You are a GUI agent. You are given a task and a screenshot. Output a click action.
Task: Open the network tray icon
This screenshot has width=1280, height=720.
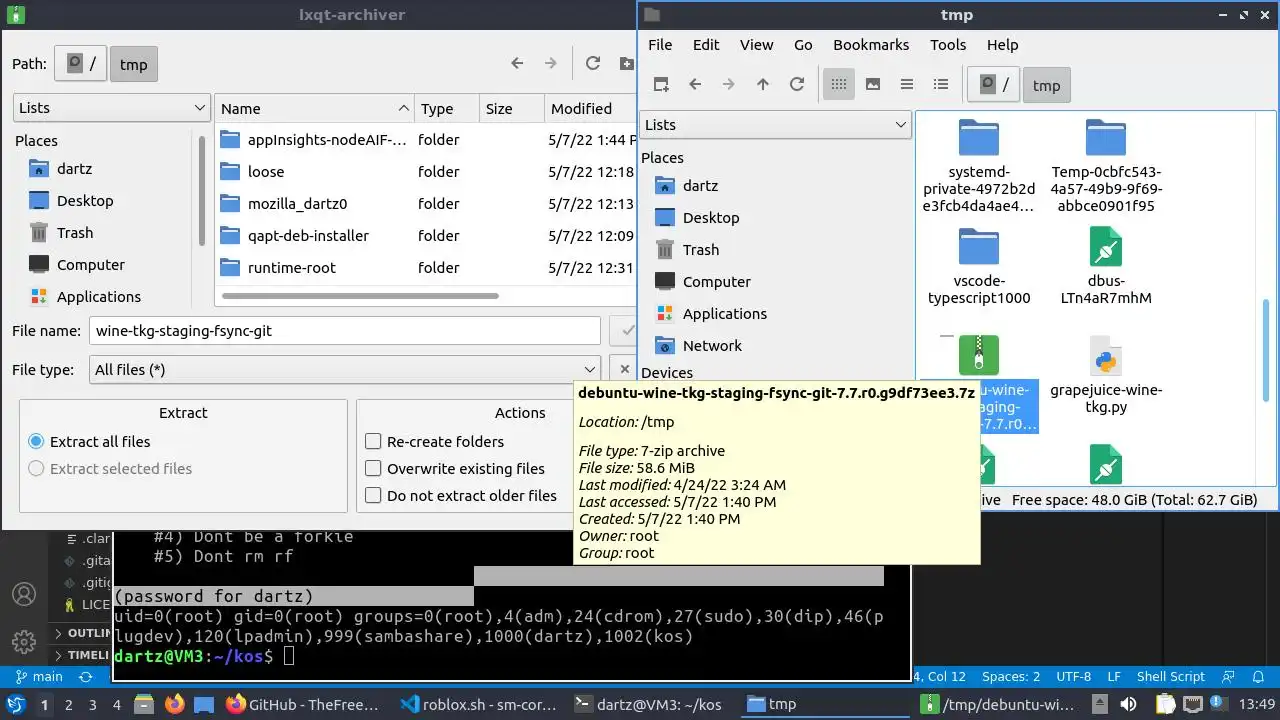click(1195, 704)
